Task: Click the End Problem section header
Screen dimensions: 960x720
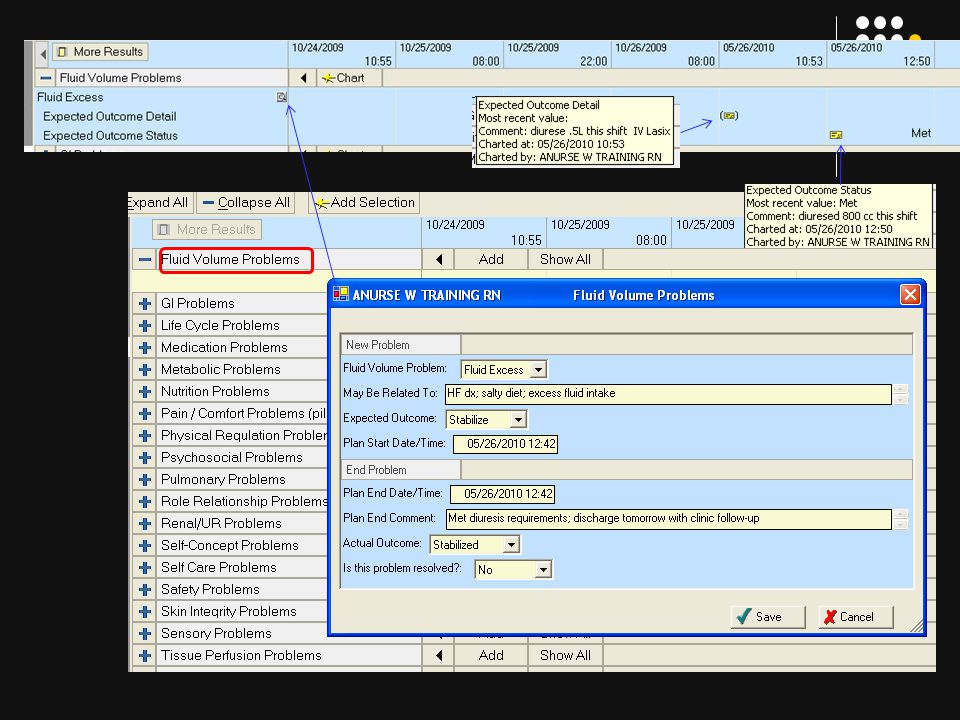Action: click(400, 470)
